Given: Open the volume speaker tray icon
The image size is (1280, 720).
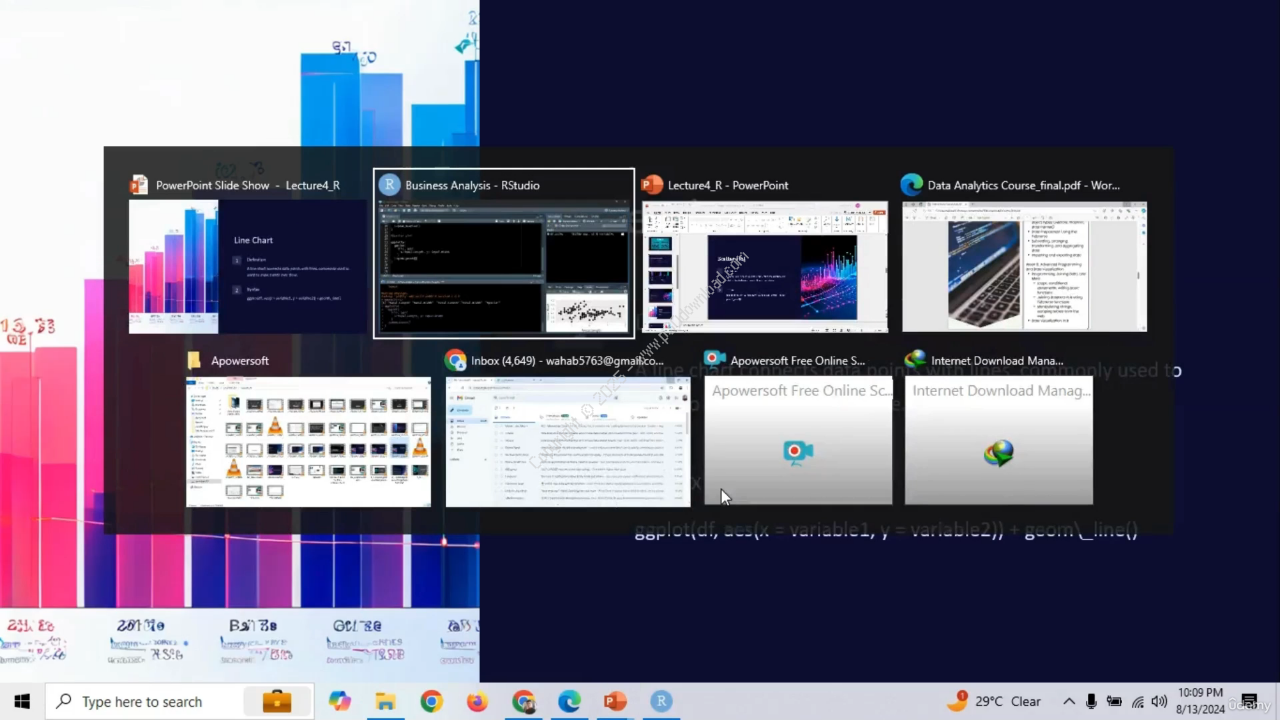Looking at the screenshot, I should pyautogui.click(x=1159, y=702).
